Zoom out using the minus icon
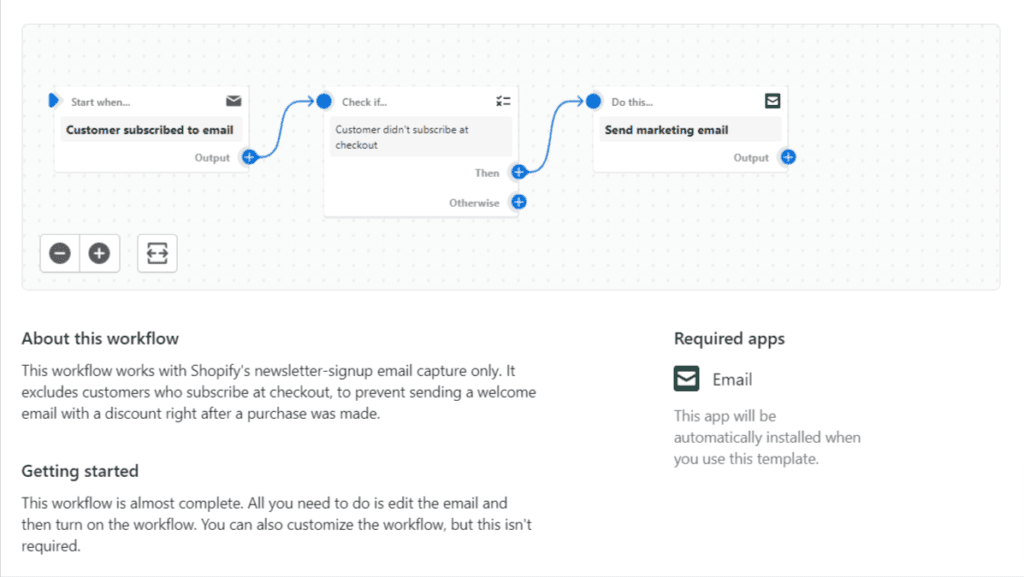Image resolution: width=1024 pixels, height=577 pixels. (59, 253)
